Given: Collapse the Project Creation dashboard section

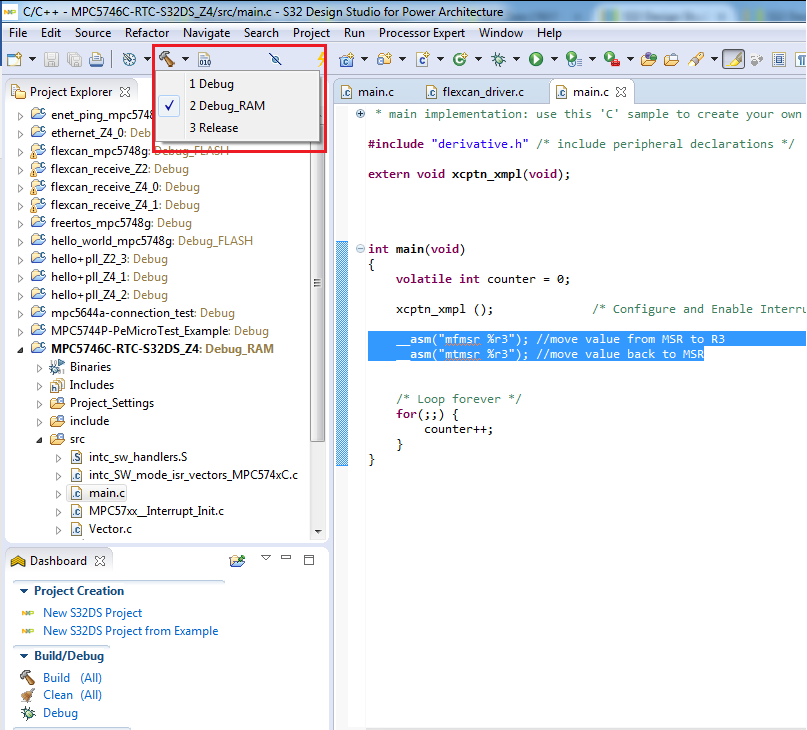Looking at the screenshot, I should pyautogui.click(x=24, y=591).
